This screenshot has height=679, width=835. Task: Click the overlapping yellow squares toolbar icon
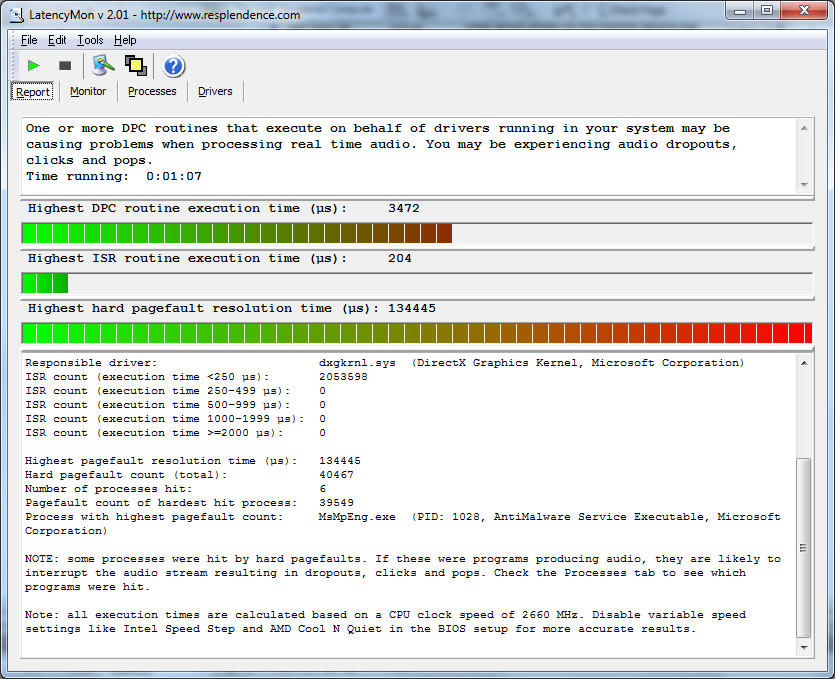[x=135, y=66]
